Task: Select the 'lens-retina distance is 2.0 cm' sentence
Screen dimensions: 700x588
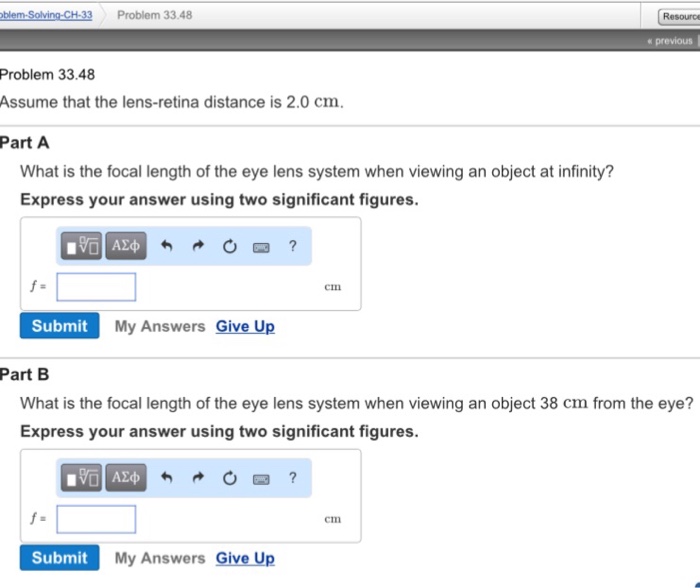Action: tap(172, 102)
